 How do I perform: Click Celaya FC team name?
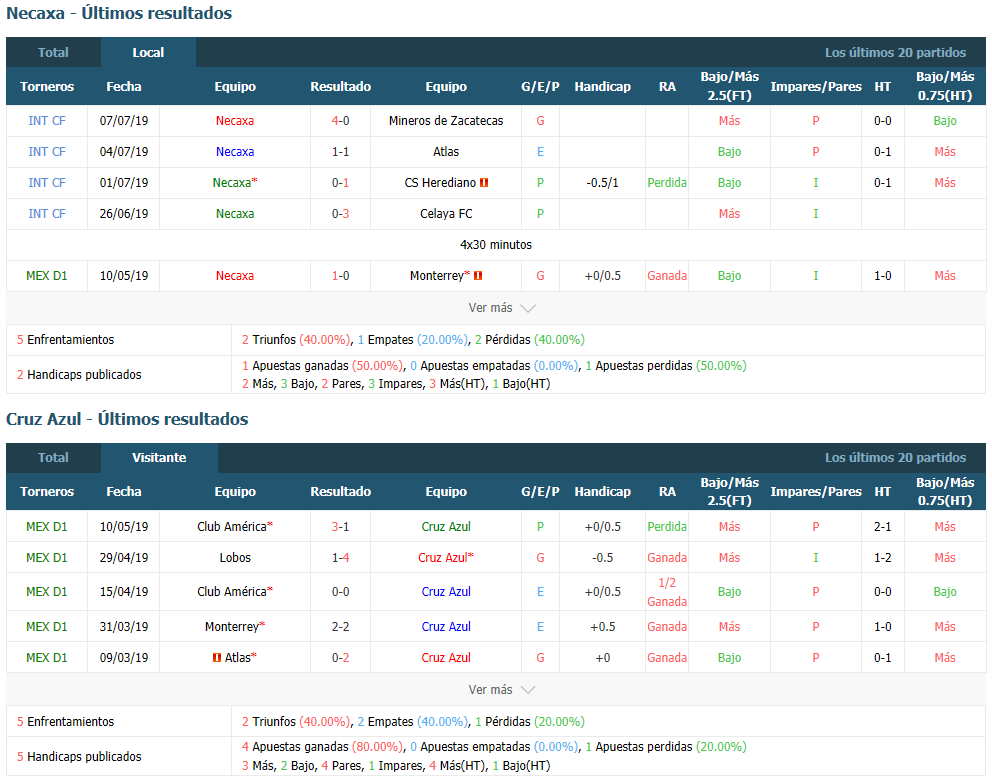446,214
